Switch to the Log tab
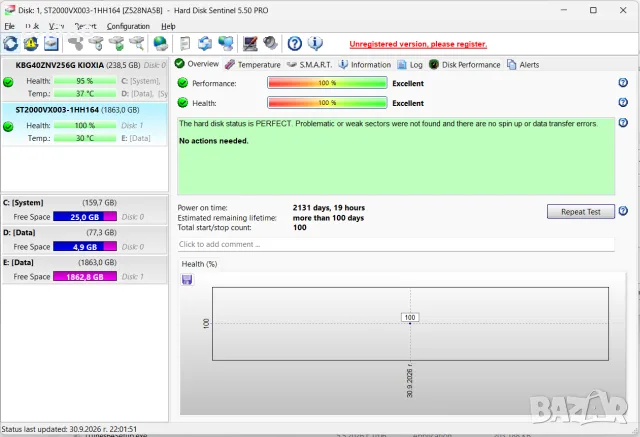640x437 pixels. point(410,64)
